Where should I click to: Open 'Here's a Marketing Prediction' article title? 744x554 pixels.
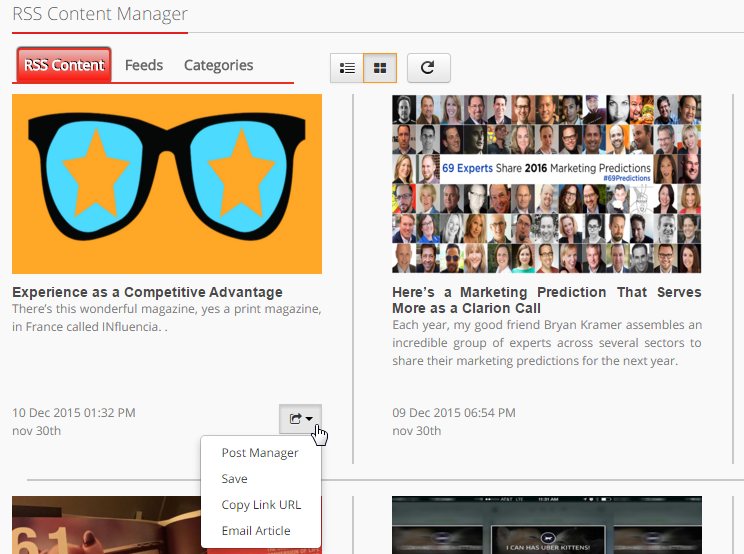coord(546,300)
